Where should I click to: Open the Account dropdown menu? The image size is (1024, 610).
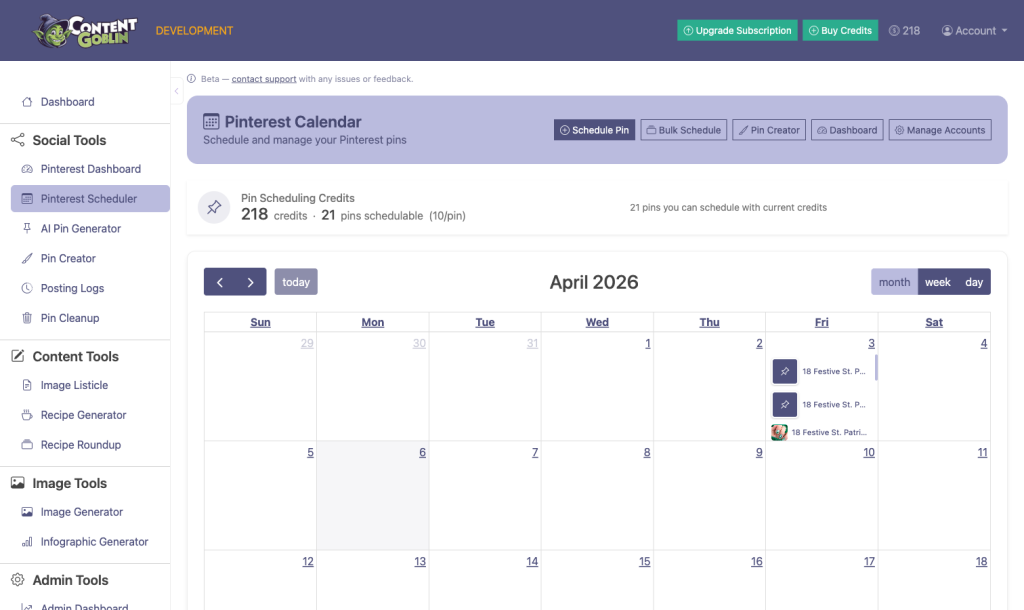(968, 31)
